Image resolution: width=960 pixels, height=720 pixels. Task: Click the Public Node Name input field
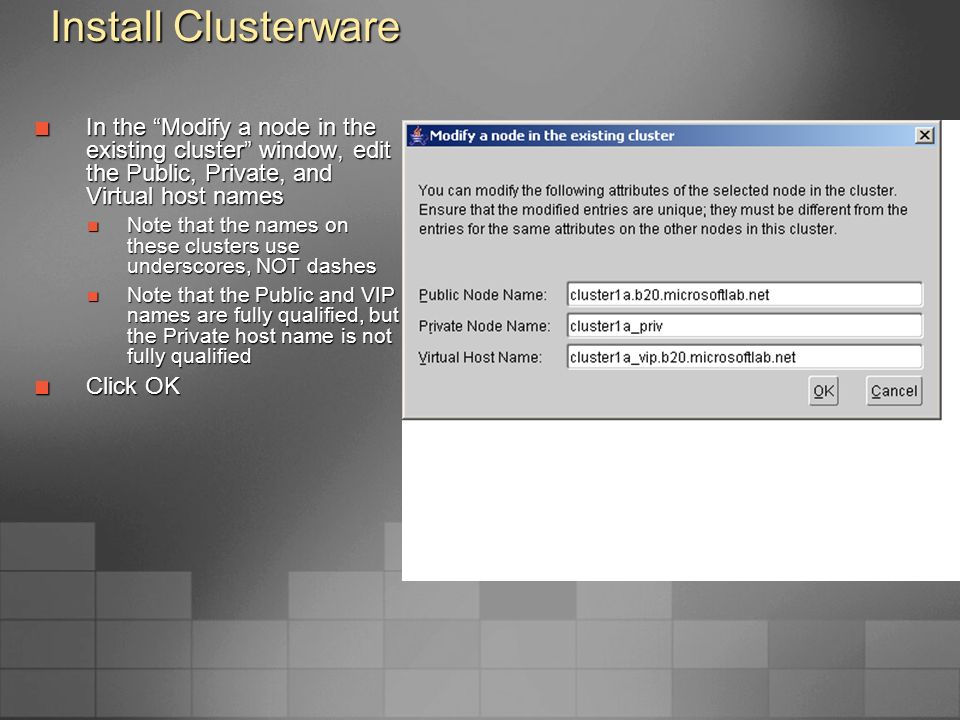pos(744,294)
